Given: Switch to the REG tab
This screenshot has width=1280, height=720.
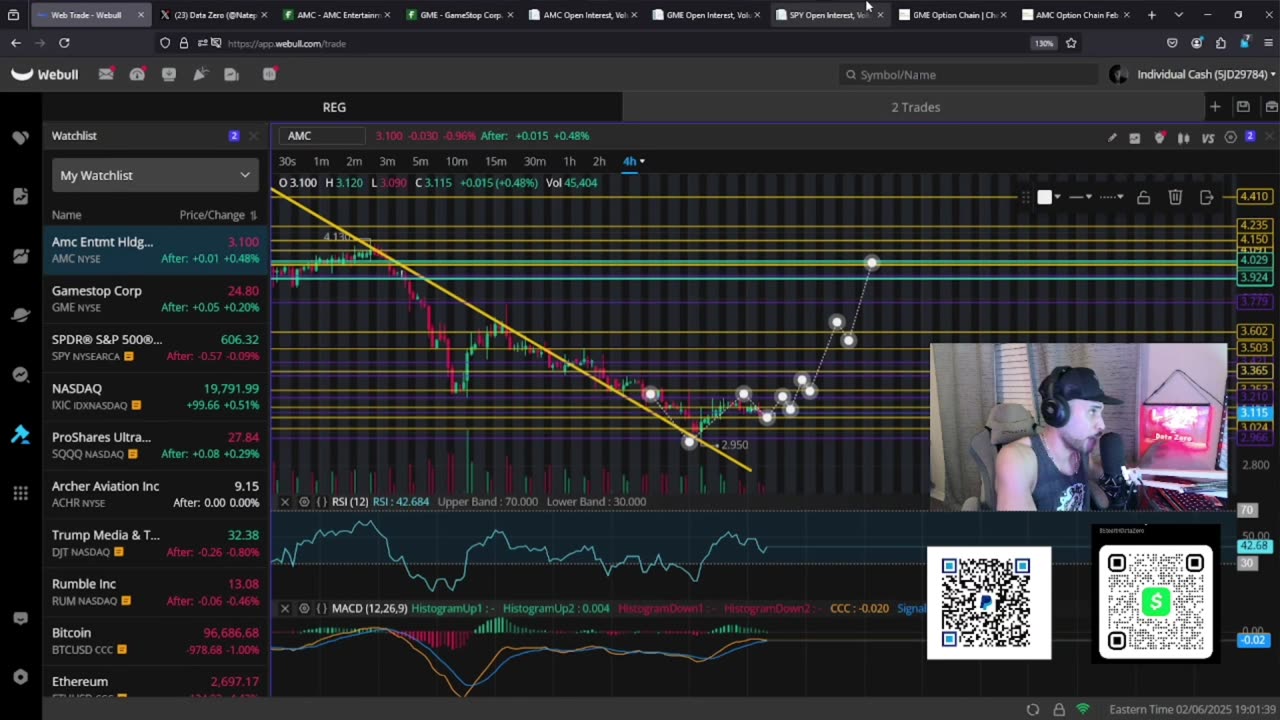Looking at the screenshot, I should 334,107.
